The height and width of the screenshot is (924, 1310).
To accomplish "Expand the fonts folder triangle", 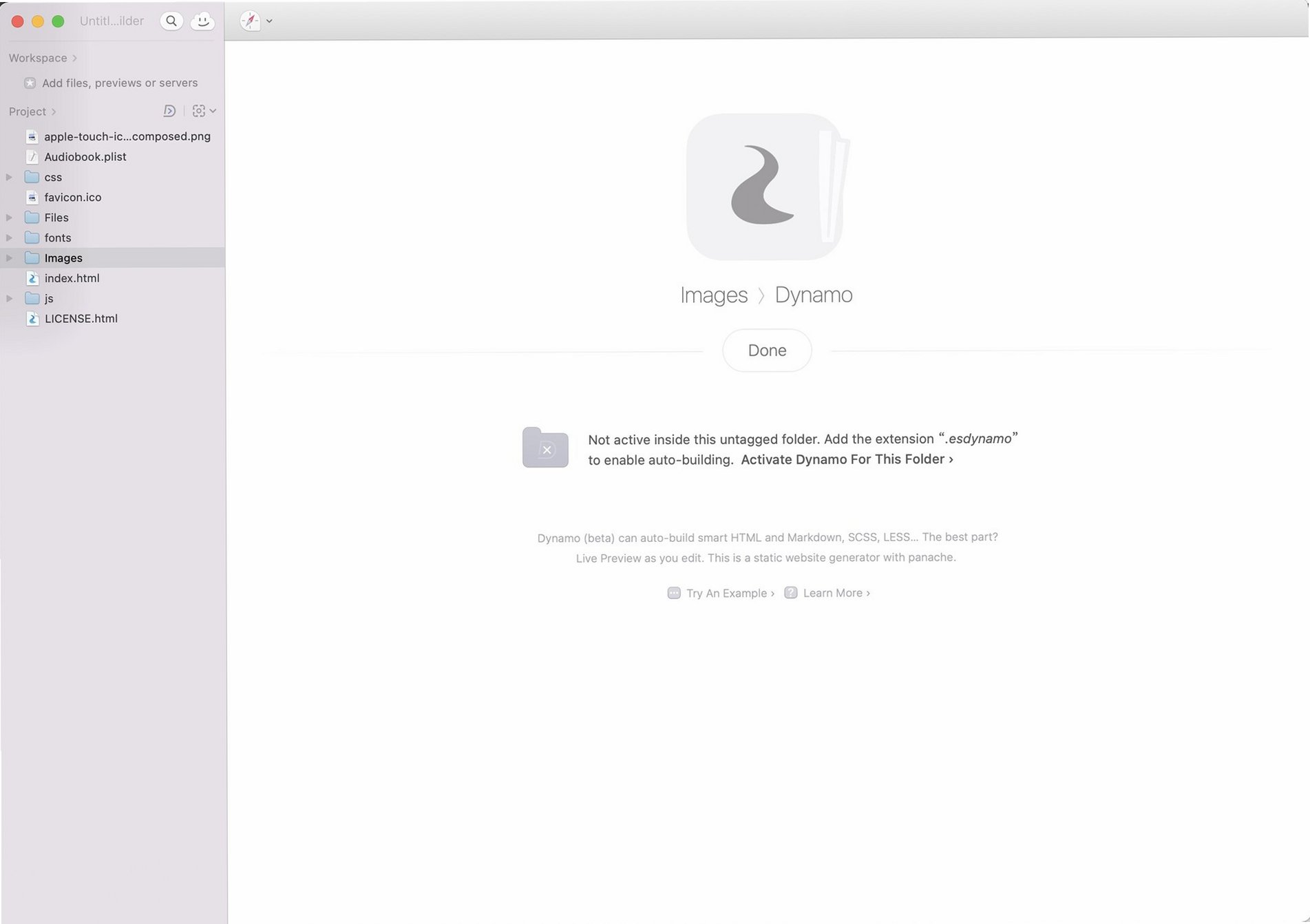I will coord(9,238).
